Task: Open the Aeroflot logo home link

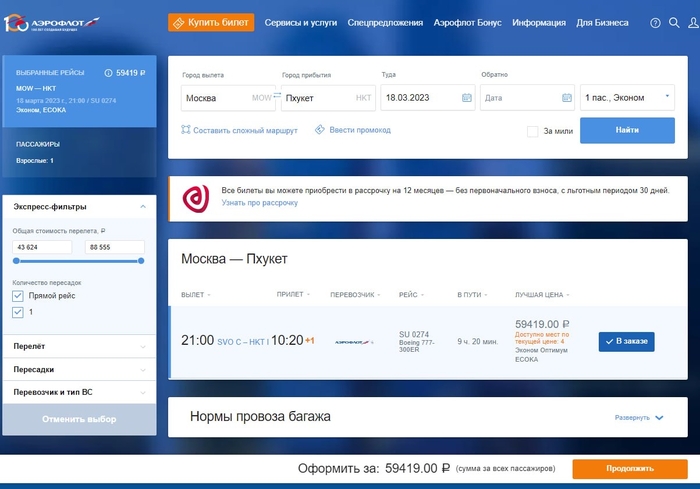Action: click(52, 23)
